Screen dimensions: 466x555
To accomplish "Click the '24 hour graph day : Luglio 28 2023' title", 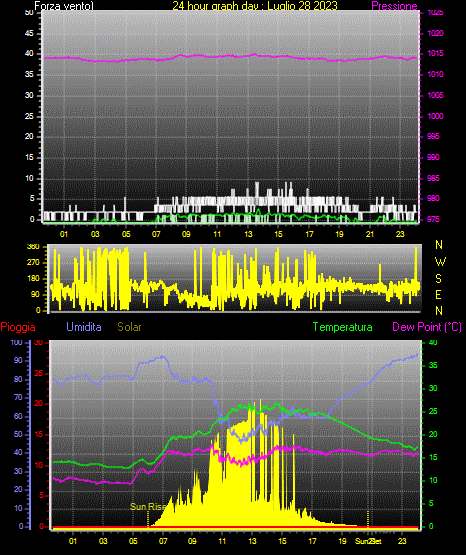I will click(255, 6).
